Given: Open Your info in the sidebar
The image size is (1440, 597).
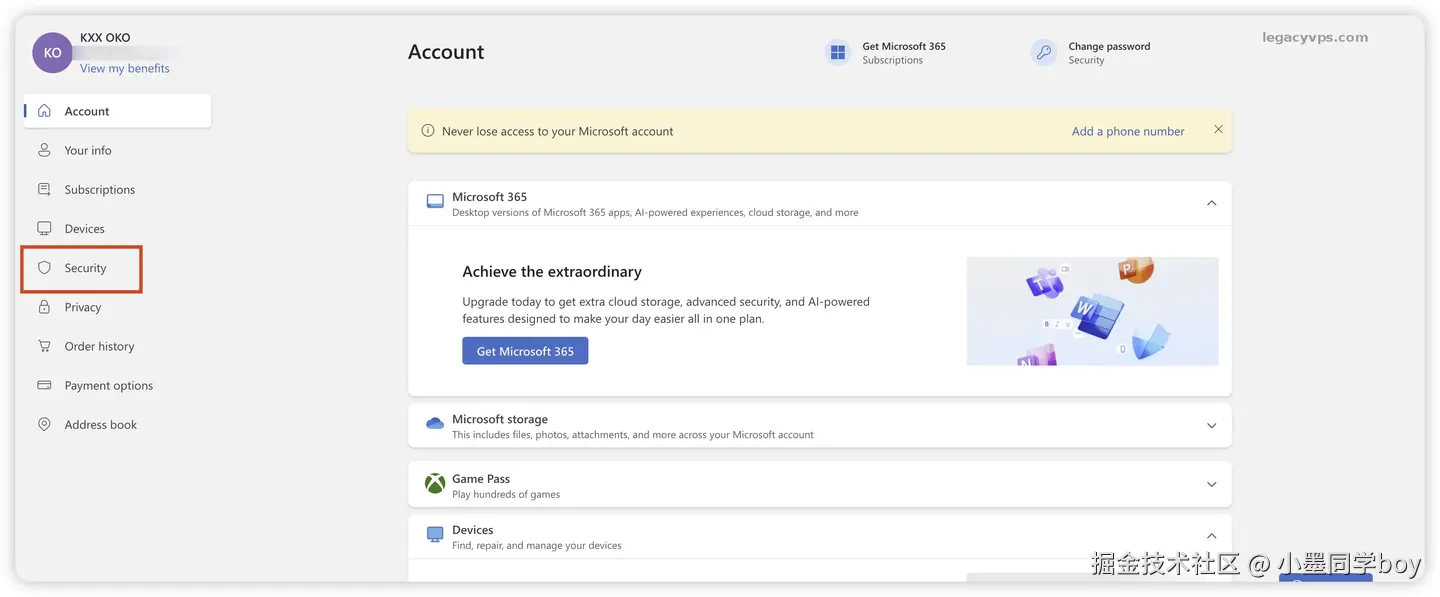Looking at the screenshot, I should 88,150.
